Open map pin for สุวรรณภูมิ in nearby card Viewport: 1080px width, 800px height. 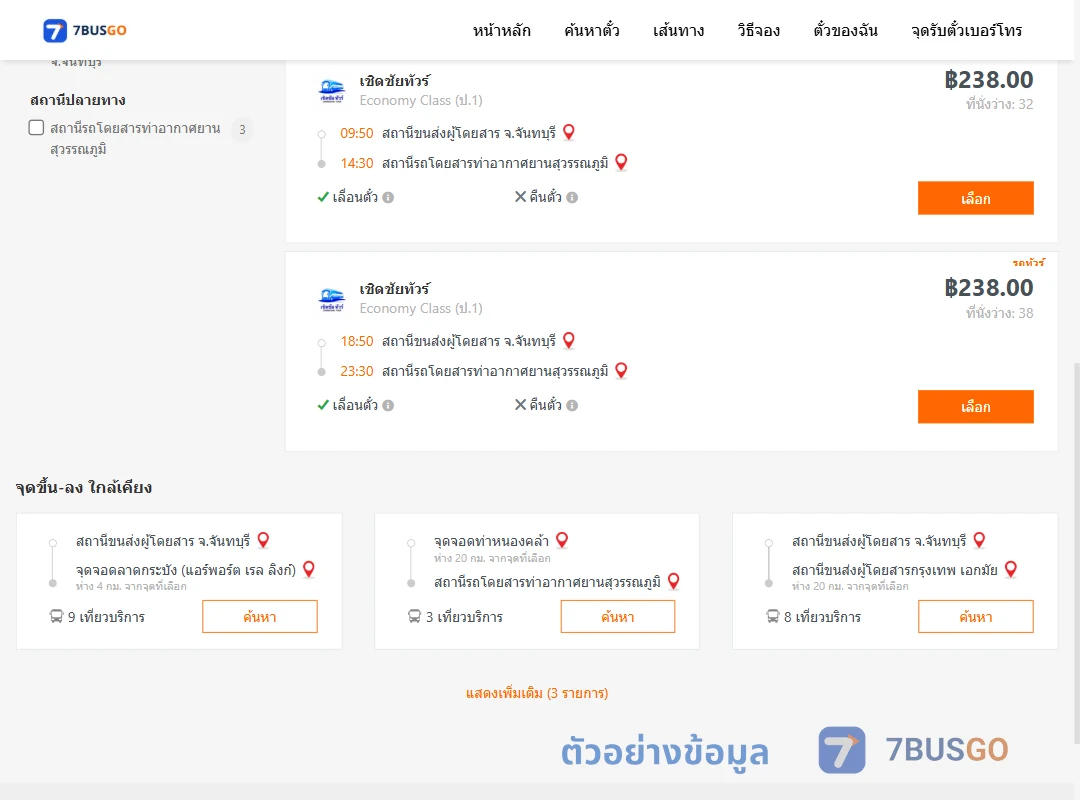674,582
